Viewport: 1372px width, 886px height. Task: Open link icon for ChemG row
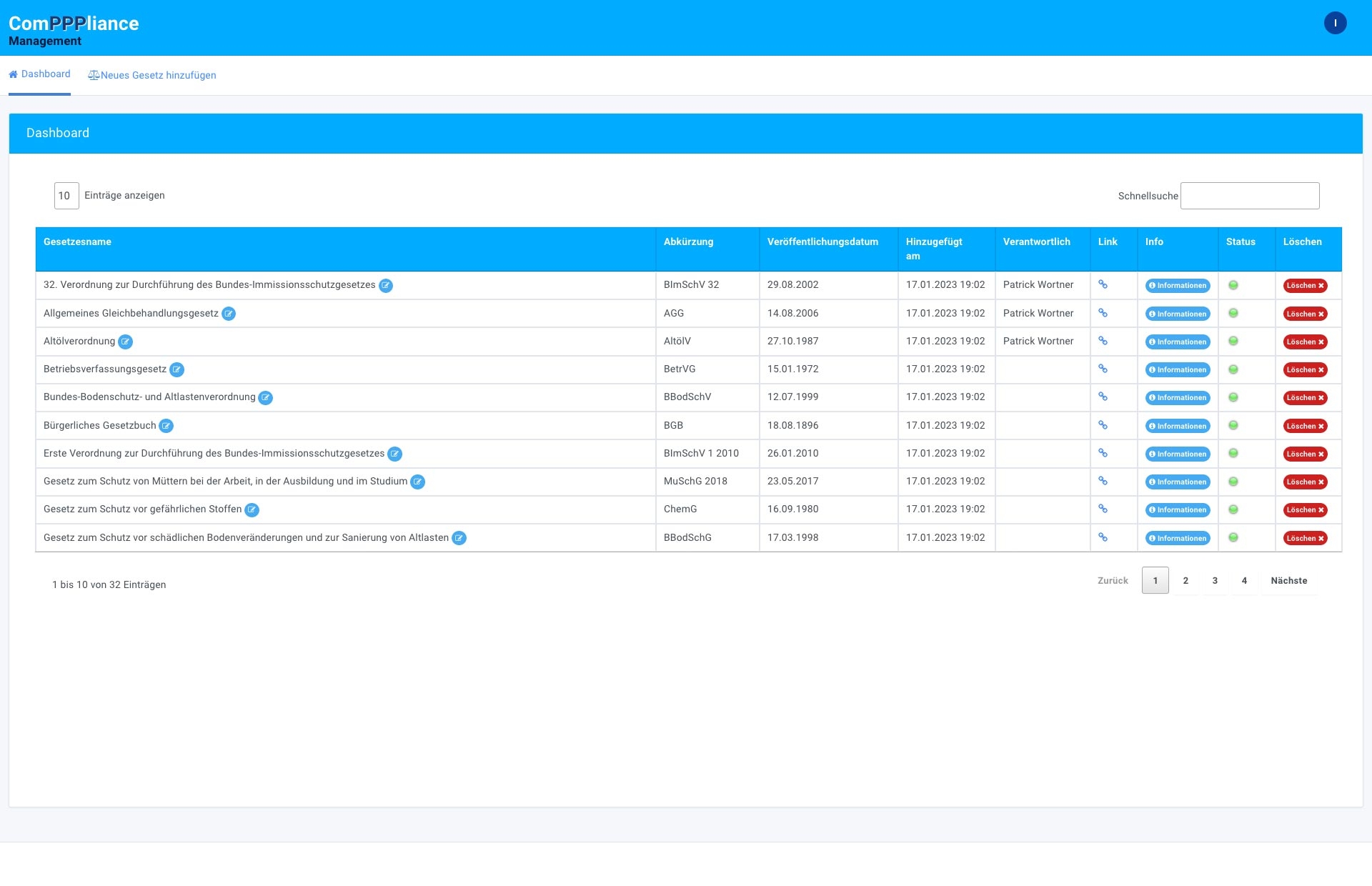[x=1103, y=509]
